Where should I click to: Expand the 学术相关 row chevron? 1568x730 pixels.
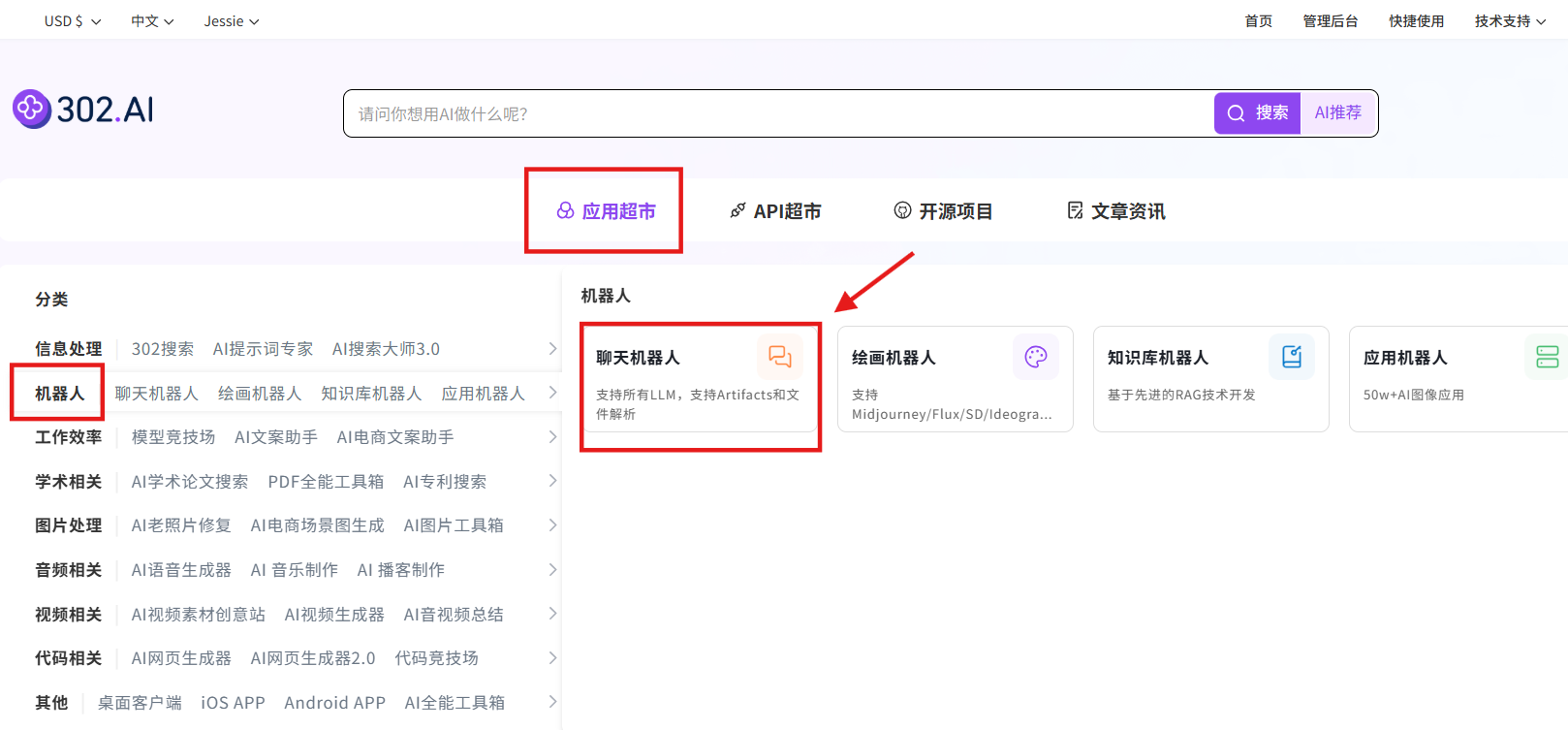(552, 481)
